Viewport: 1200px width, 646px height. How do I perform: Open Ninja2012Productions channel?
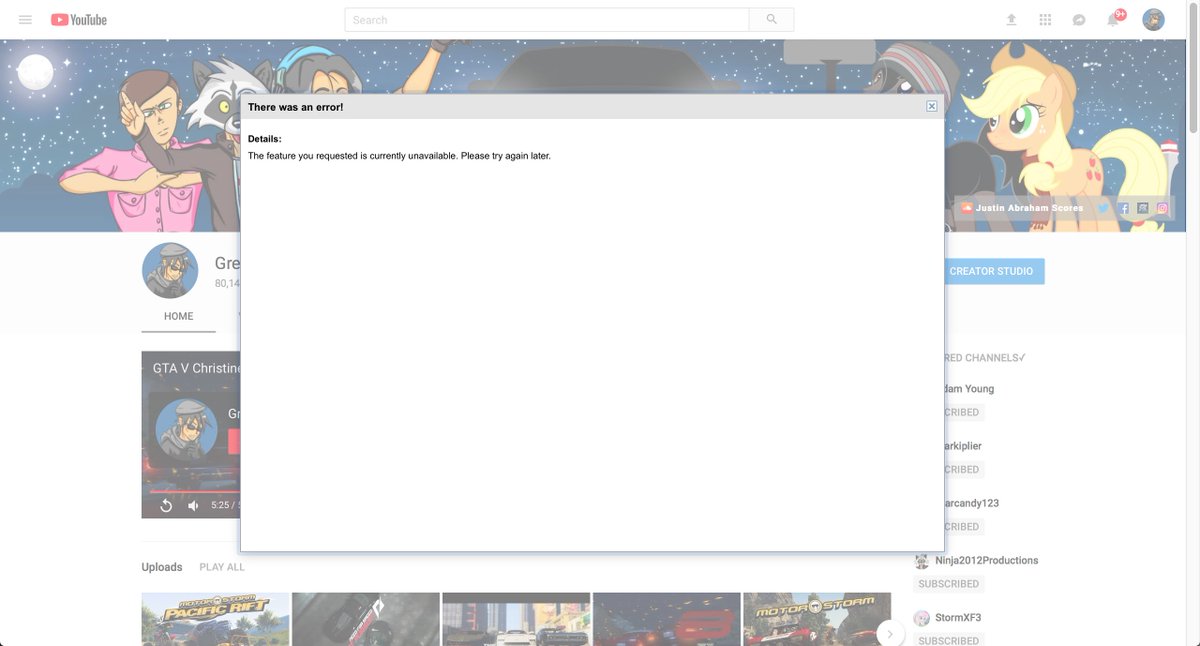(x=986, y=560)
